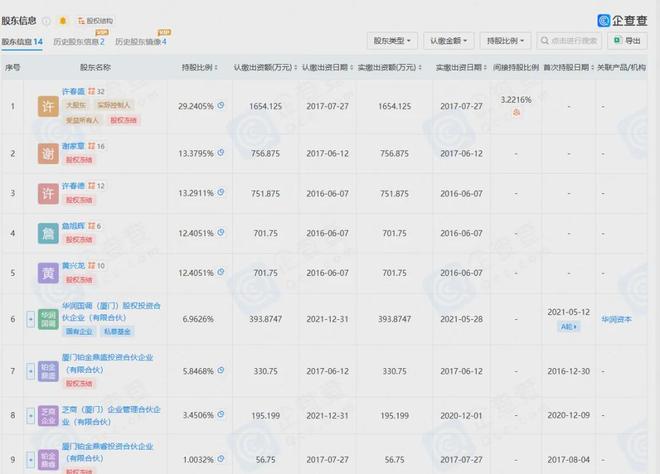This screenshot has width=660, height=474.
Task: Click history icon beside 6.9626% shareholding
Action: click(221, 318)
